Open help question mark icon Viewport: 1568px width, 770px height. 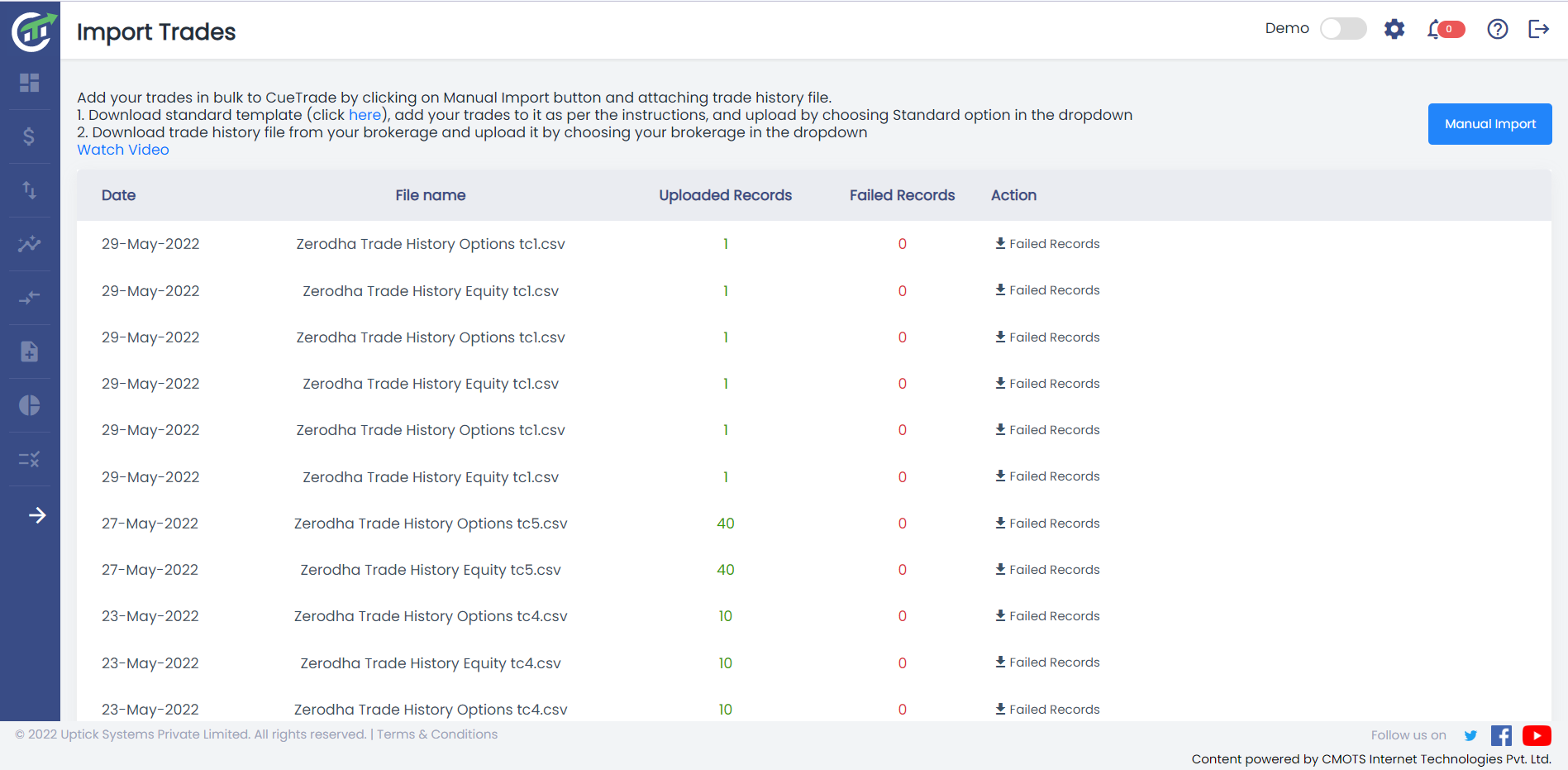tap(1498, 29)
